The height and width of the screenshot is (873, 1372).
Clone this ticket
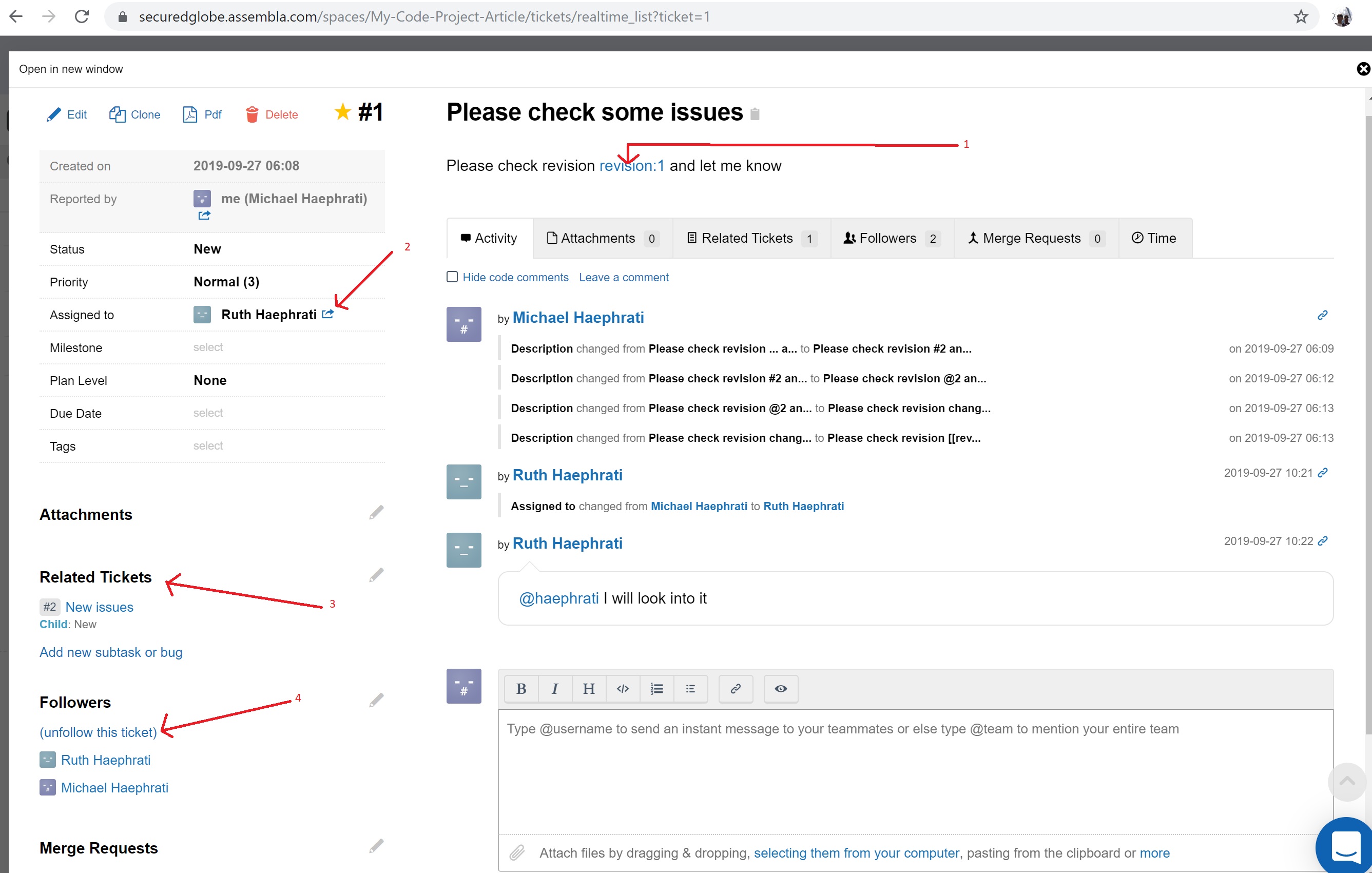tap(134, 114)
